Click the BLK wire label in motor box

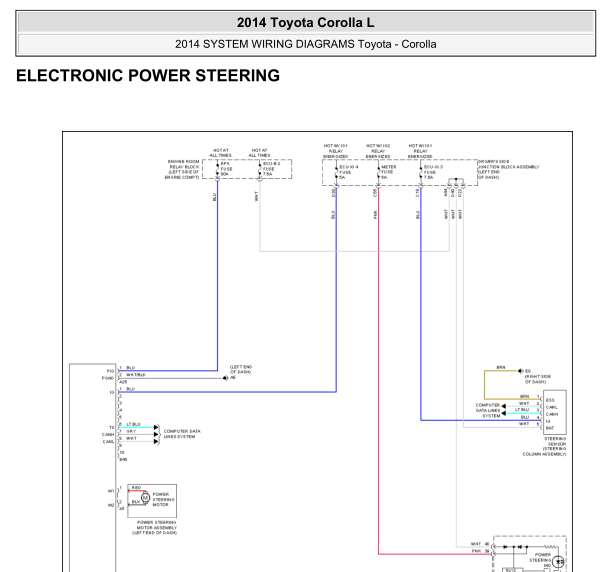(x=136, y=502)
